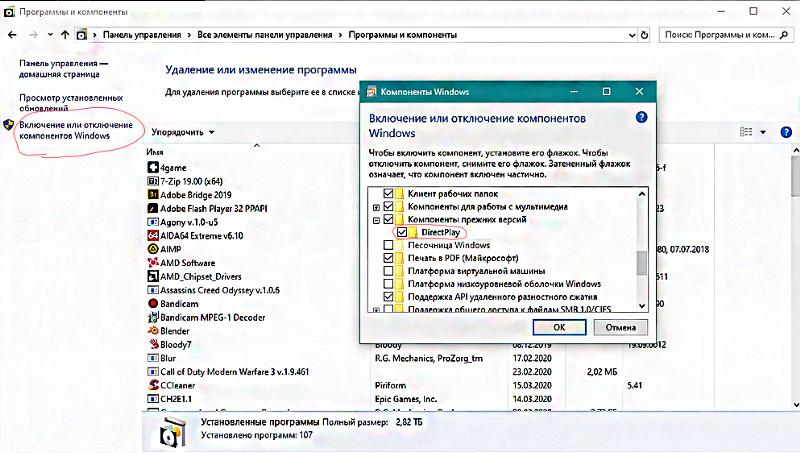Click 'Epic Games, Inc.' publisher cell

tap(406, 399)
